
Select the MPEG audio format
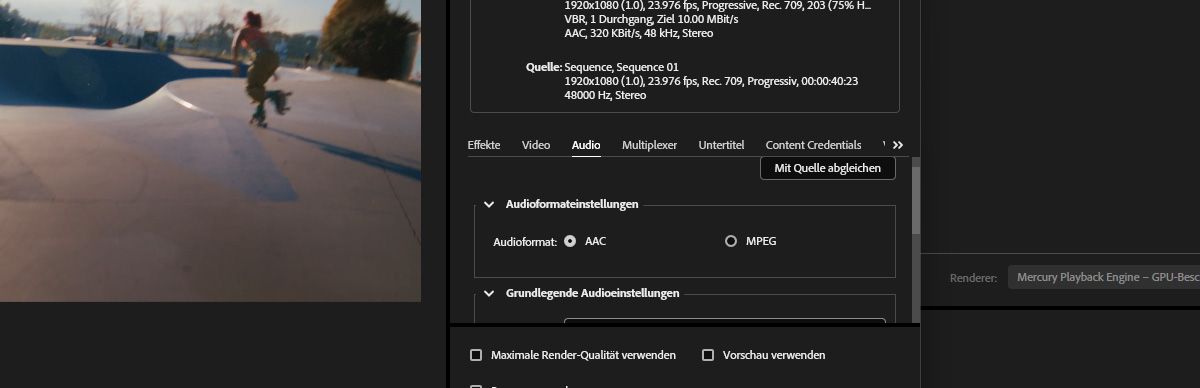click(731, 241)
